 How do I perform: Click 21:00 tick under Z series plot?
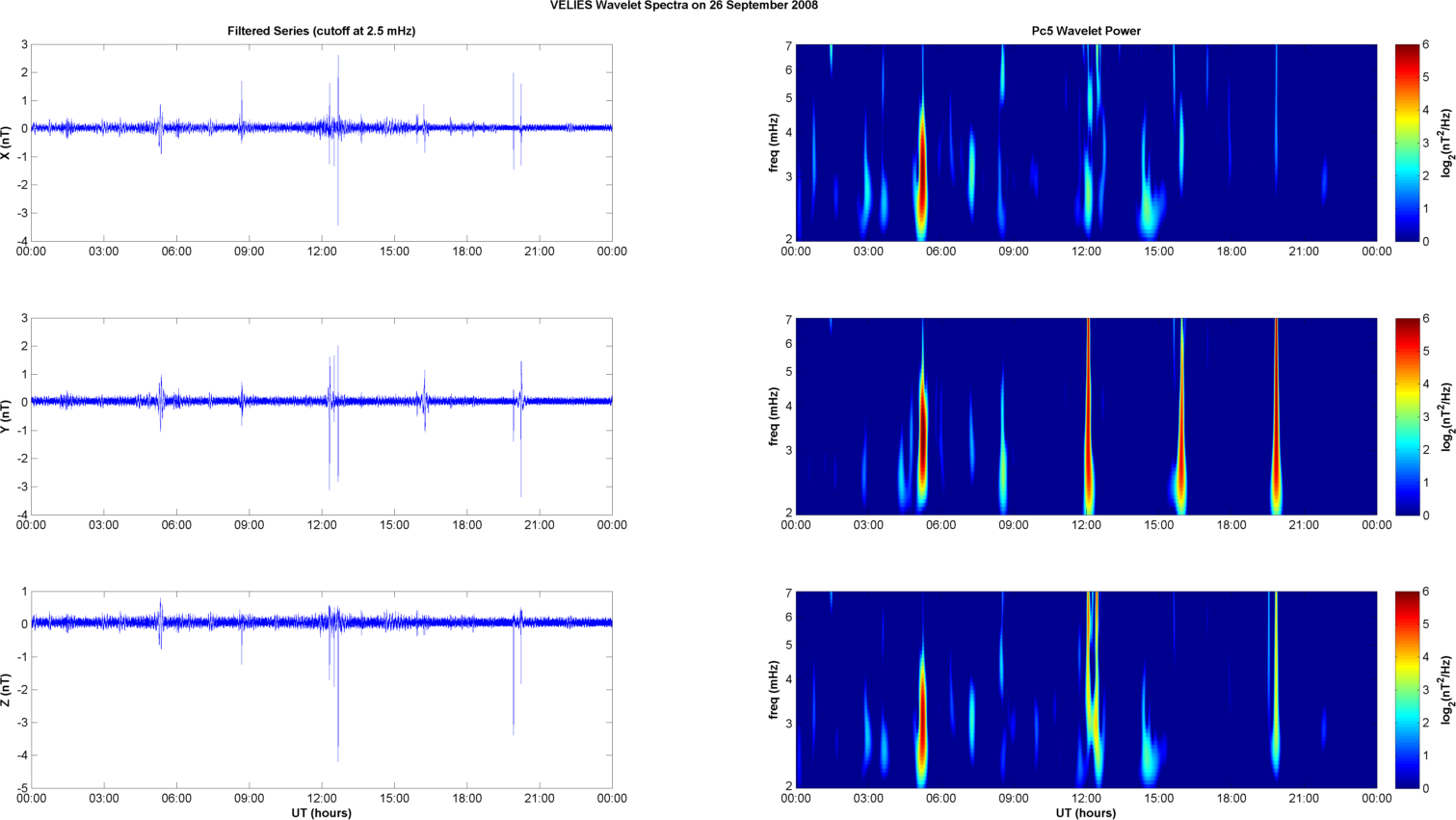coord(540,798)
